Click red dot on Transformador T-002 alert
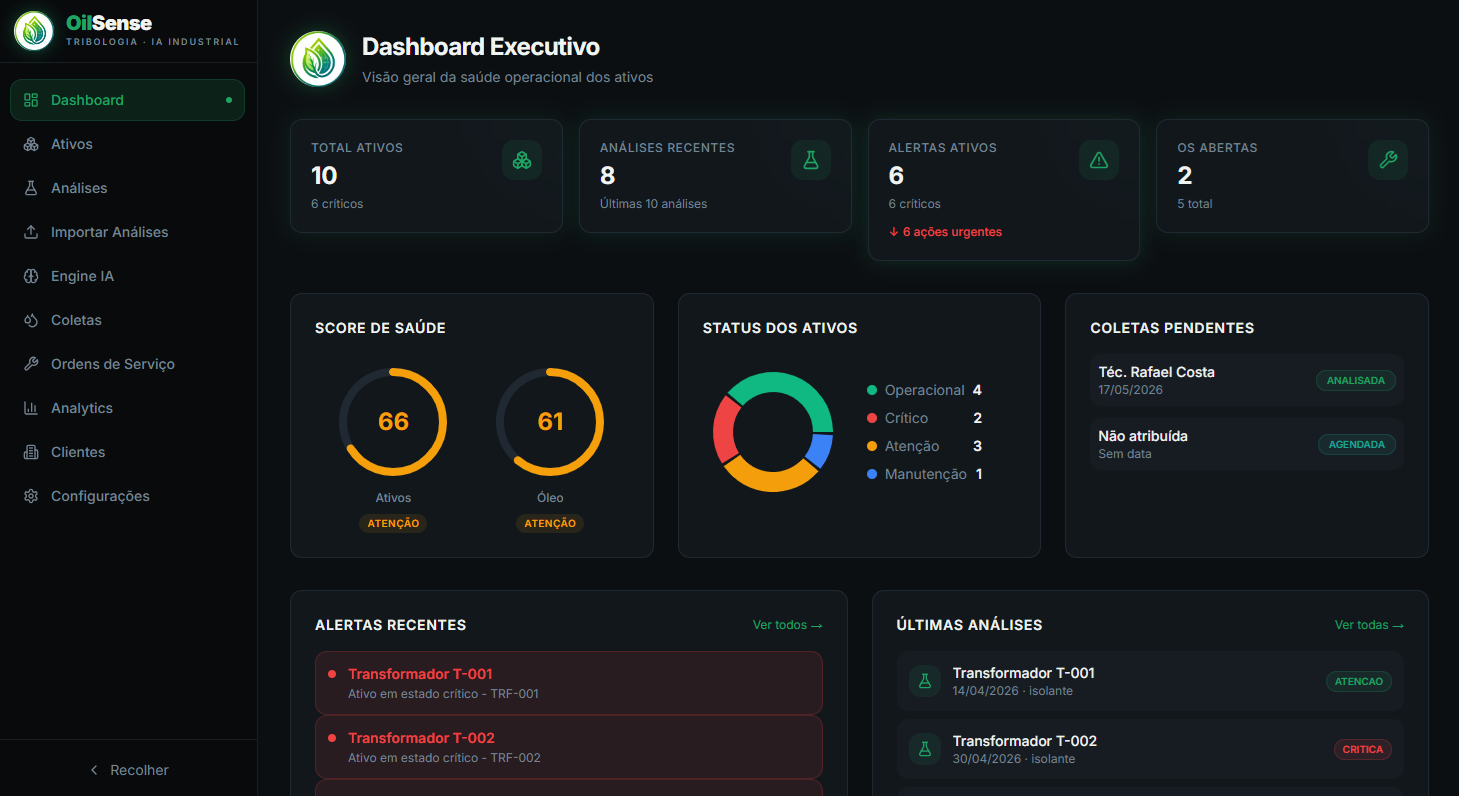 pos(332,738)
